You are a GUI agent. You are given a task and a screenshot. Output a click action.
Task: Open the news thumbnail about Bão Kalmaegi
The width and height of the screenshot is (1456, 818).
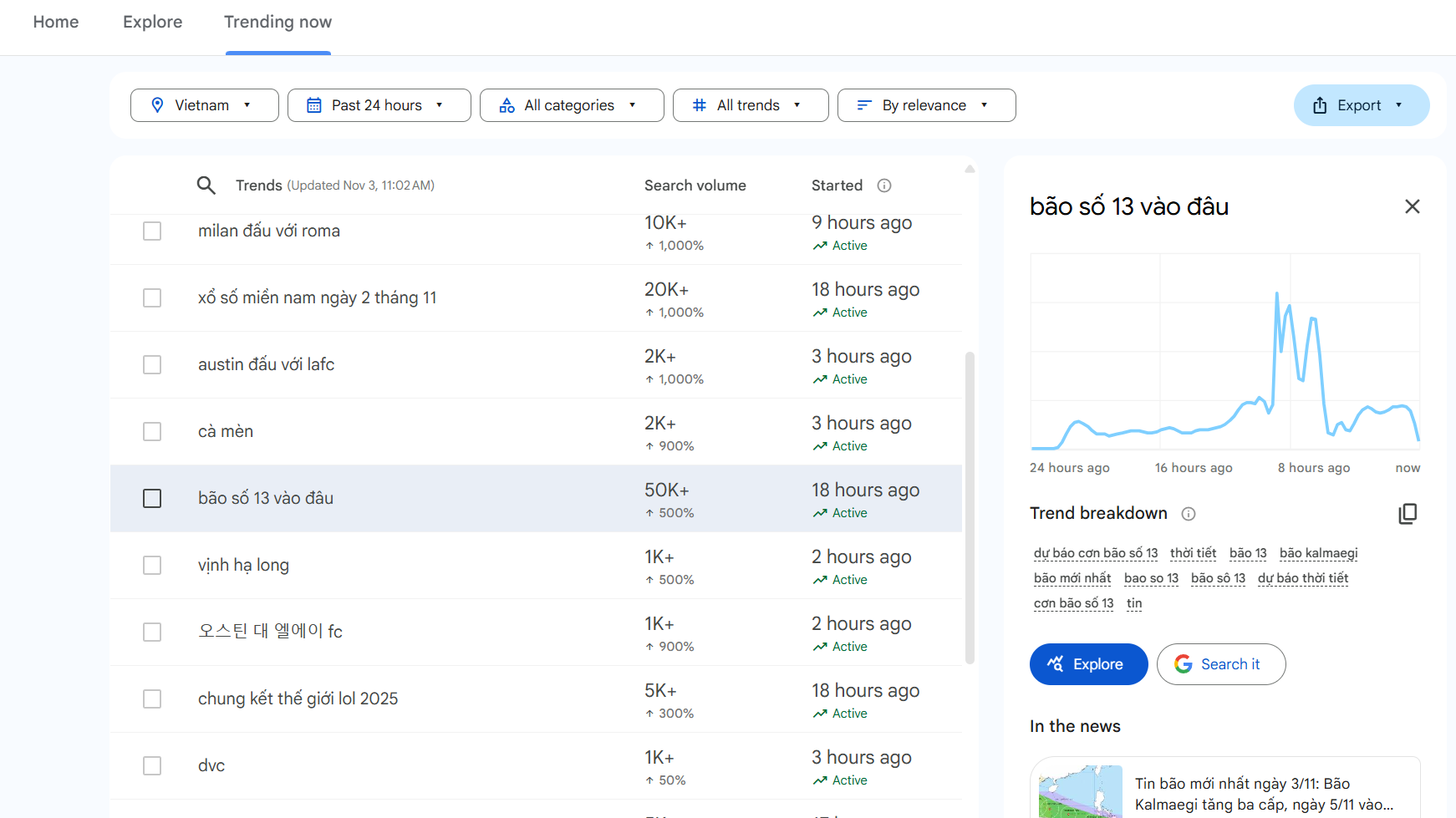pyautogui.click(x=1080, y=791)
